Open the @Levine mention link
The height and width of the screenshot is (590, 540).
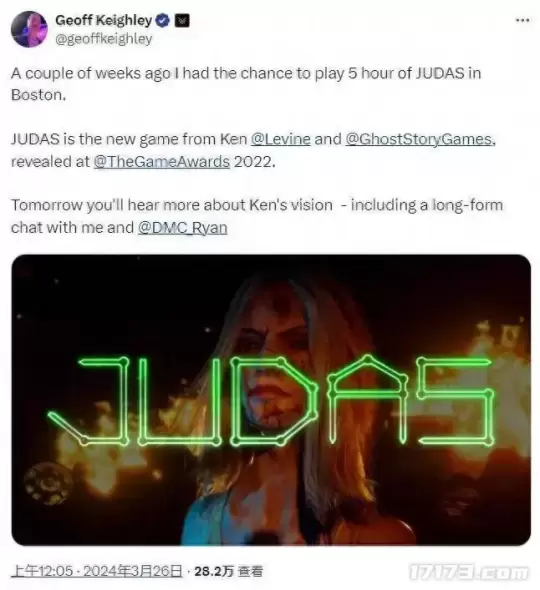280,139
